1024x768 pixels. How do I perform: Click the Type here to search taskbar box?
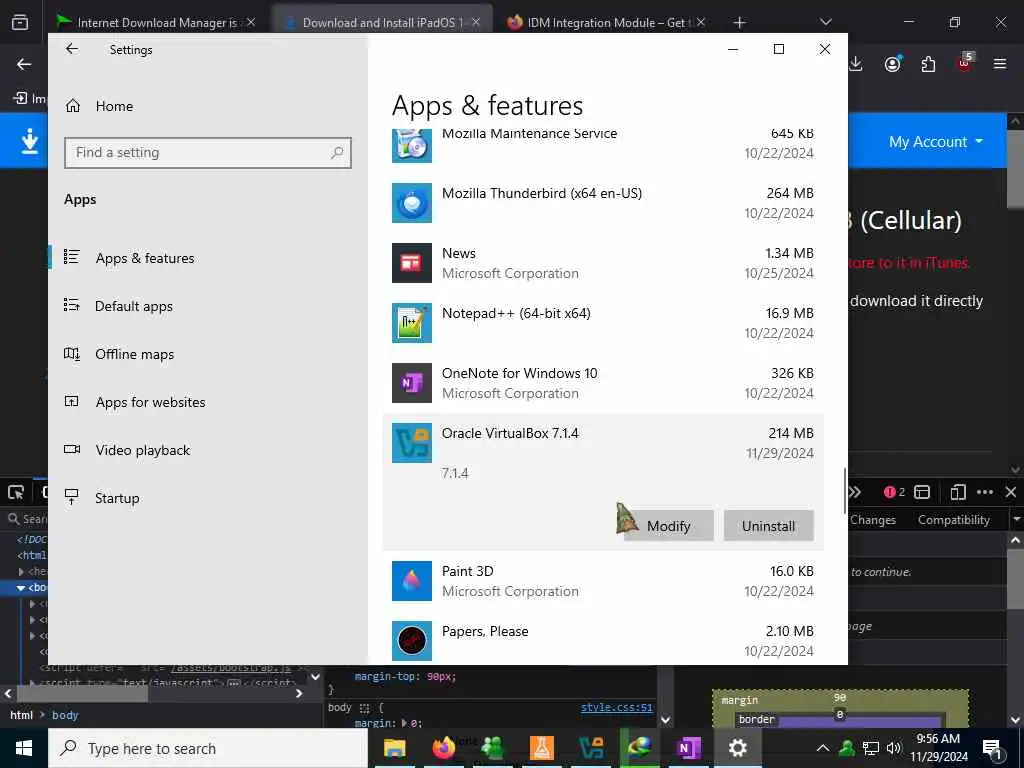tap(208, 748)
